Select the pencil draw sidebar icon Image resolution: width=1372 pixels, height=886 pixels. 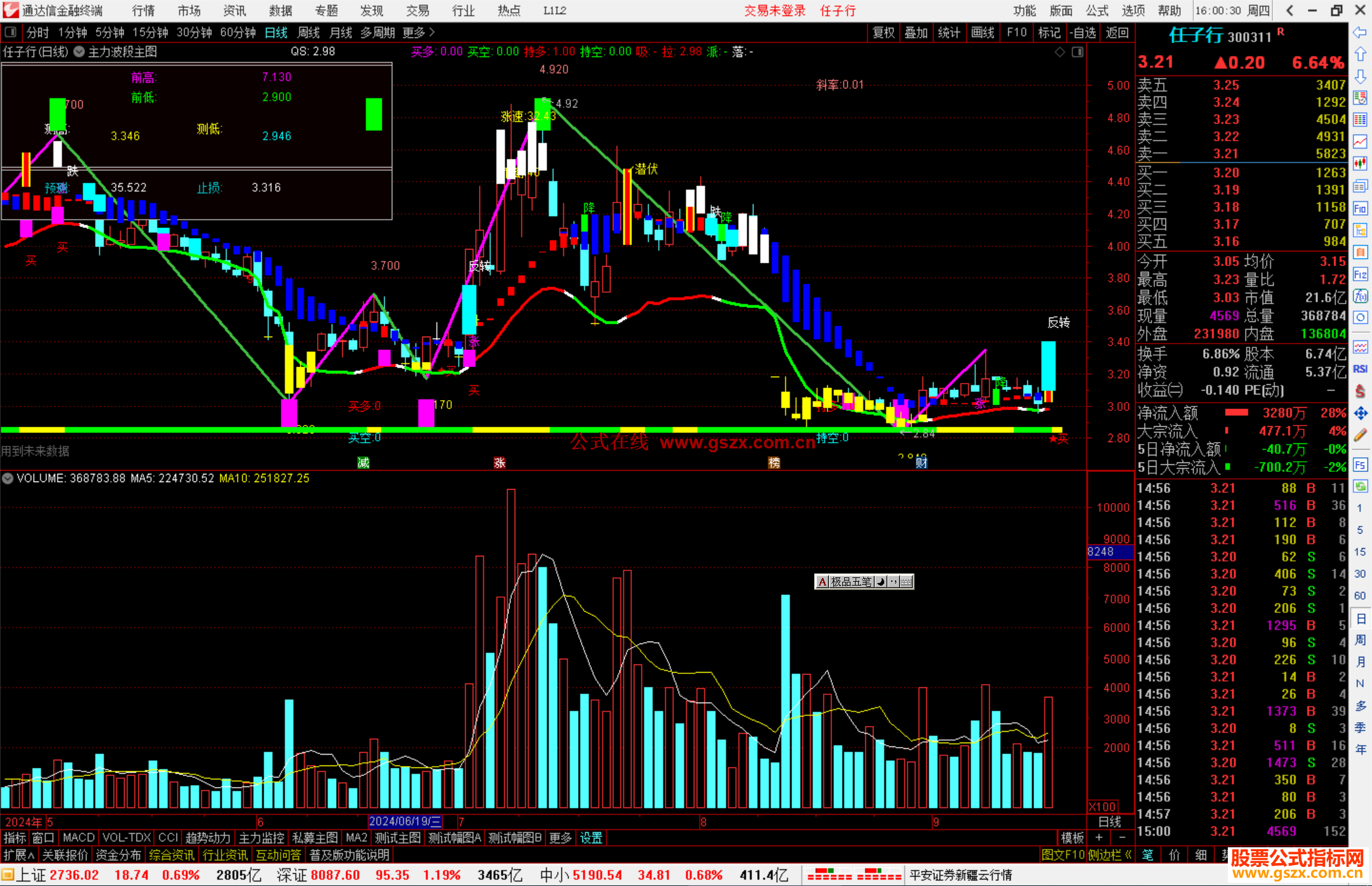1360,435
